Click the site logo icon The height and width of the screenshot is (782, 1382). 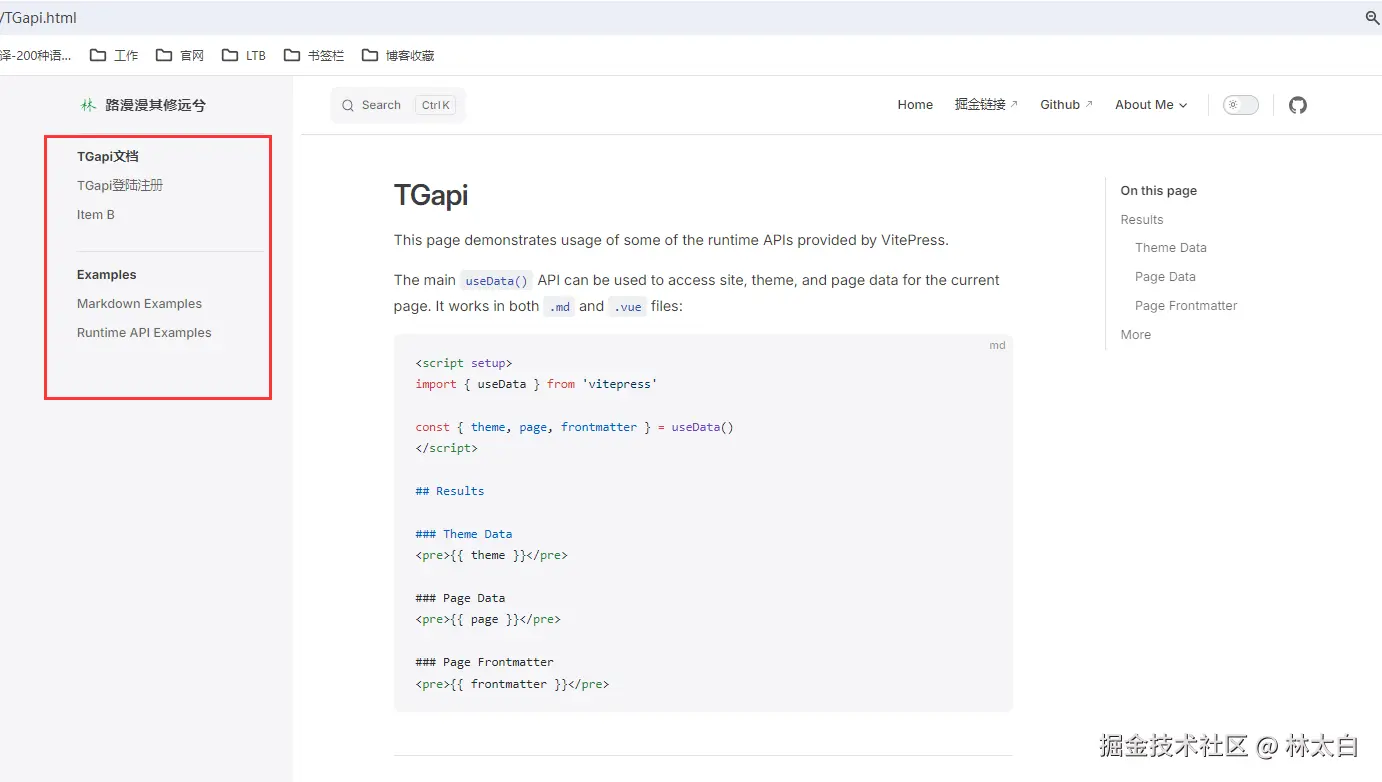coord(88,105)
